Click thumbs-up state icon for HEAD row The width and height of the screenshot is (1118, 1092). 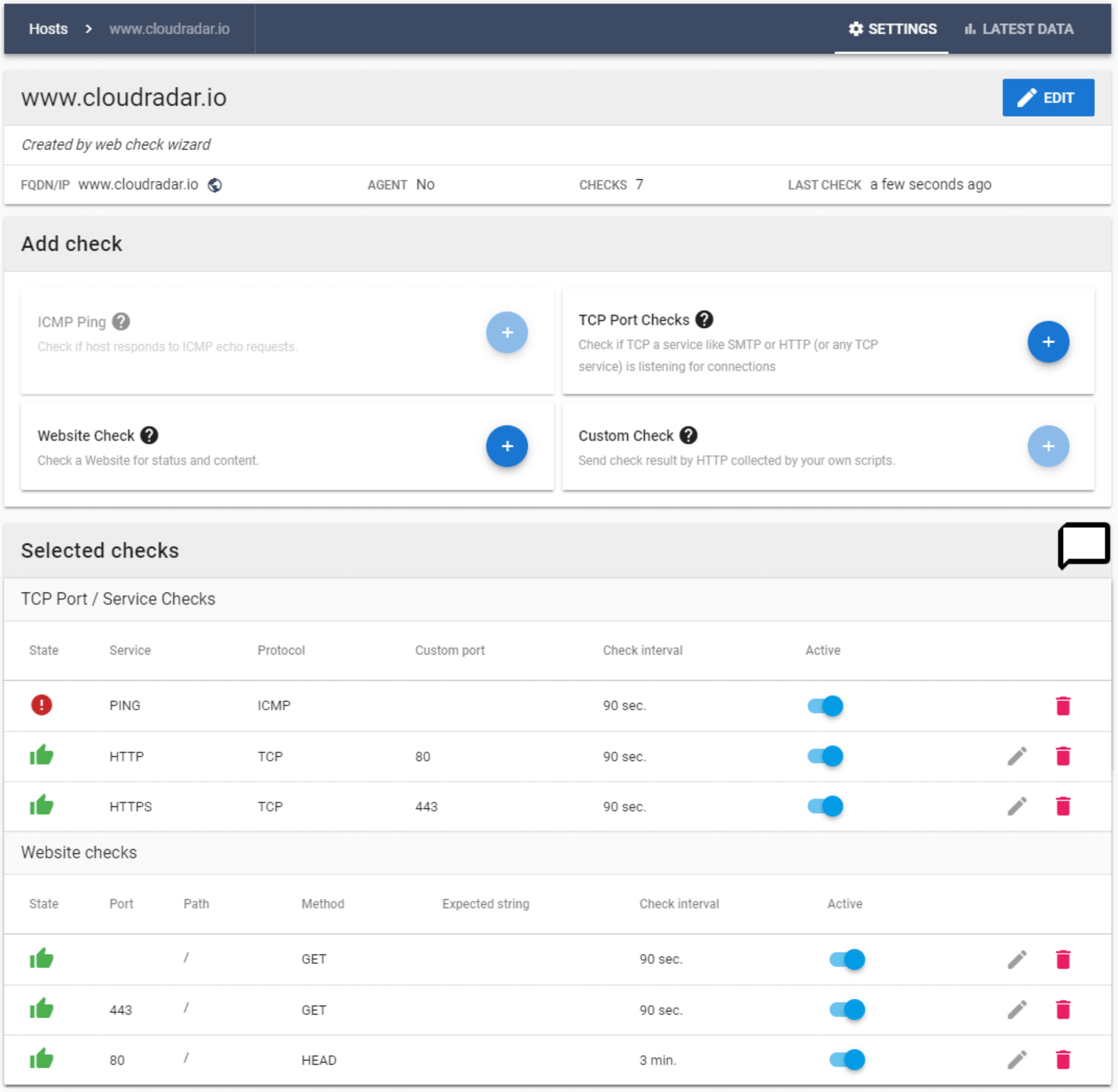coord(41,1059)
